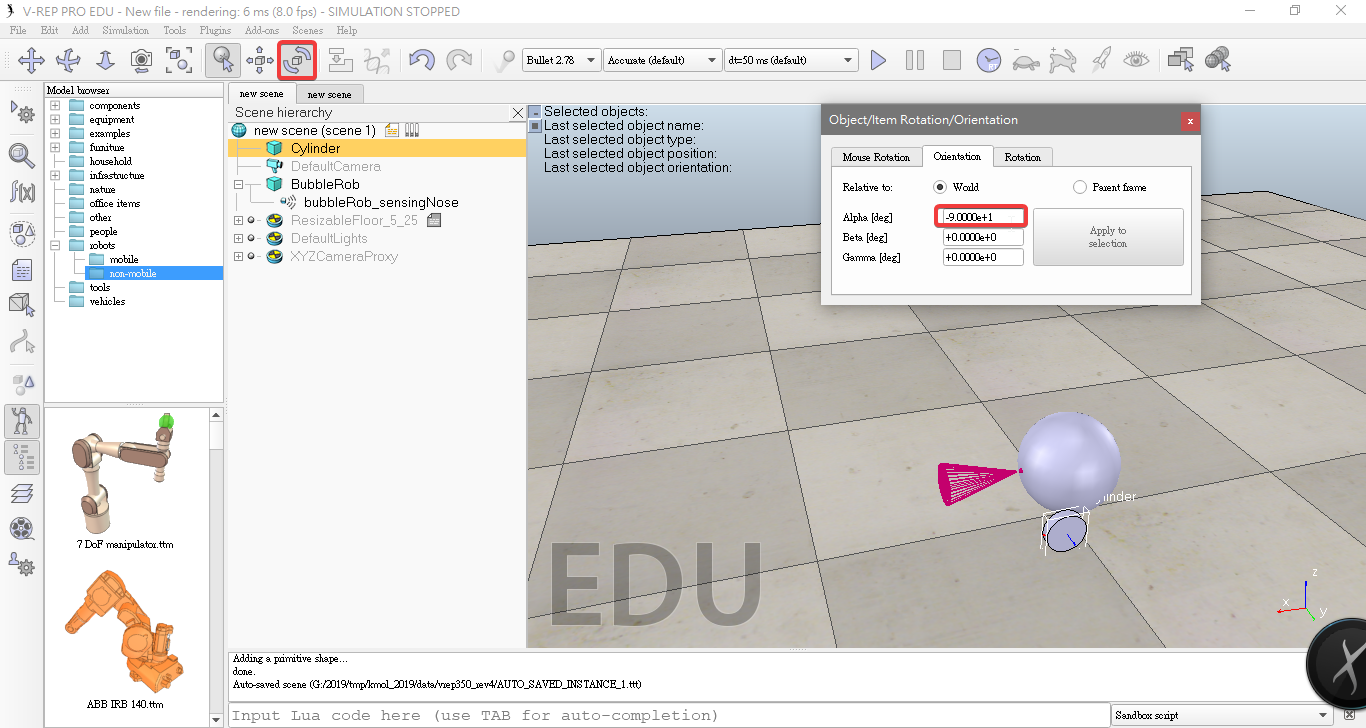1366x728 pixels.
Task: Select the camera shift/zoom tool
Action: click(105, 60)
